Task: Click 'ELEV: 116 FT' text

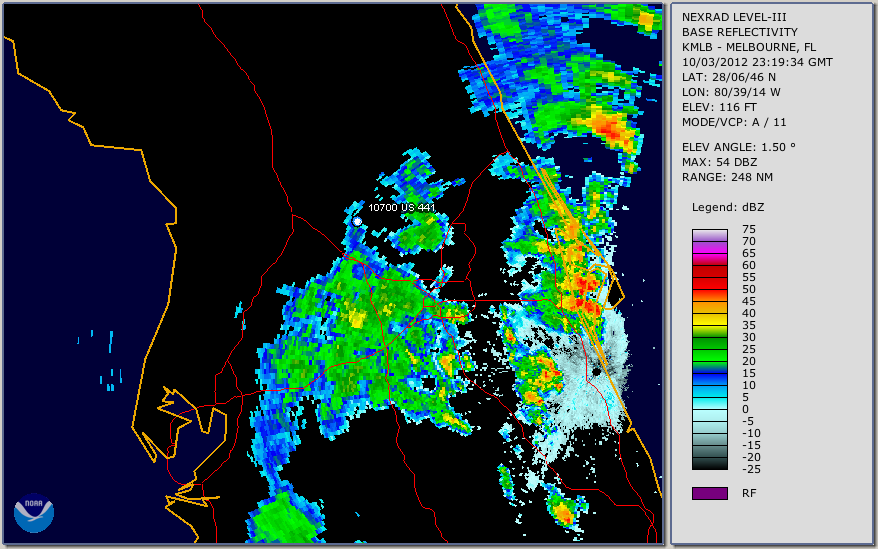Action: tap(719, 107)
